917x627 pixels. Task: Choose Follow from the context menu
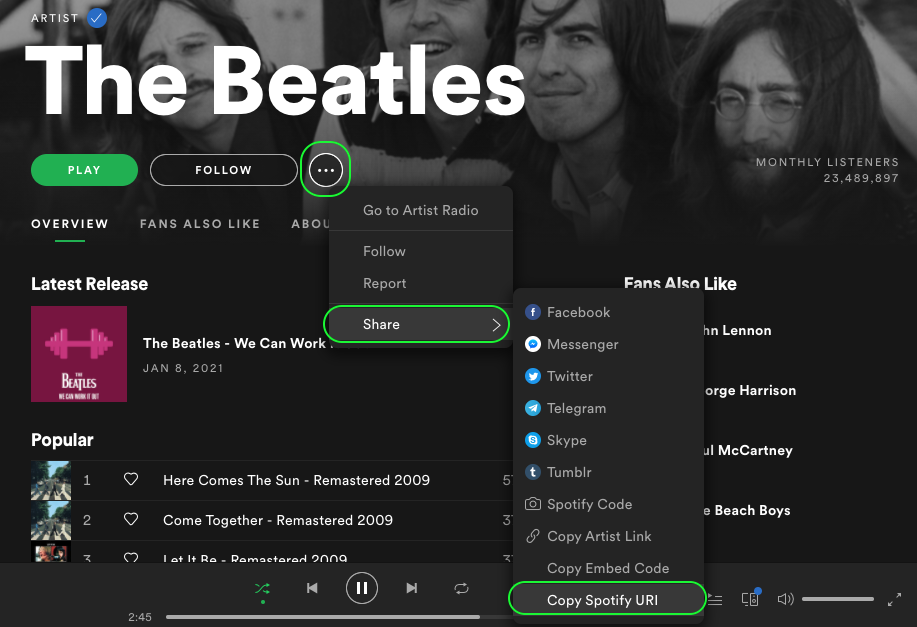tap(384, 252)
